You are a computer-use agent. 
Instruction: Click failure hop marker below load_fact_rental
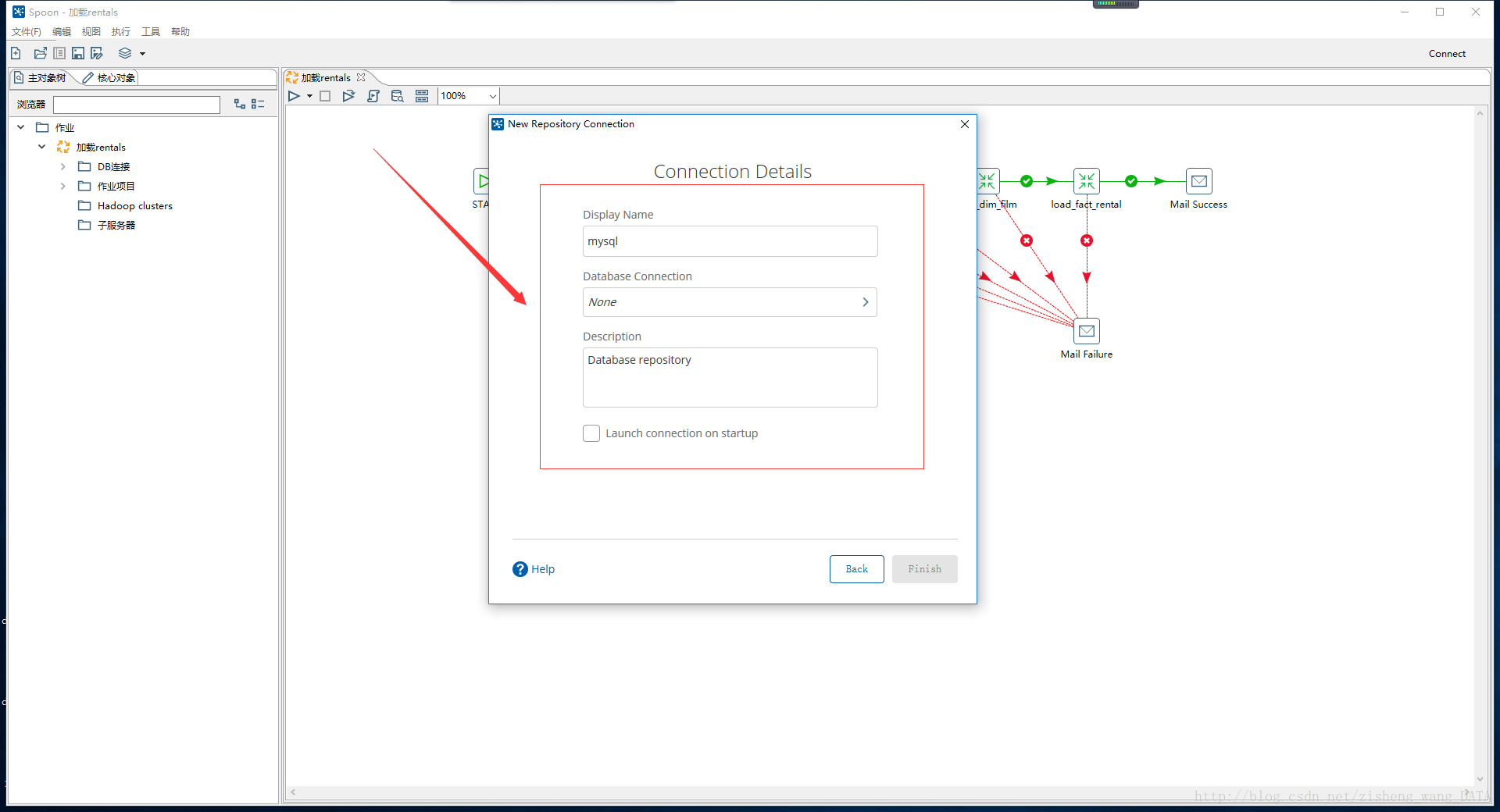tap(1087, 240)
